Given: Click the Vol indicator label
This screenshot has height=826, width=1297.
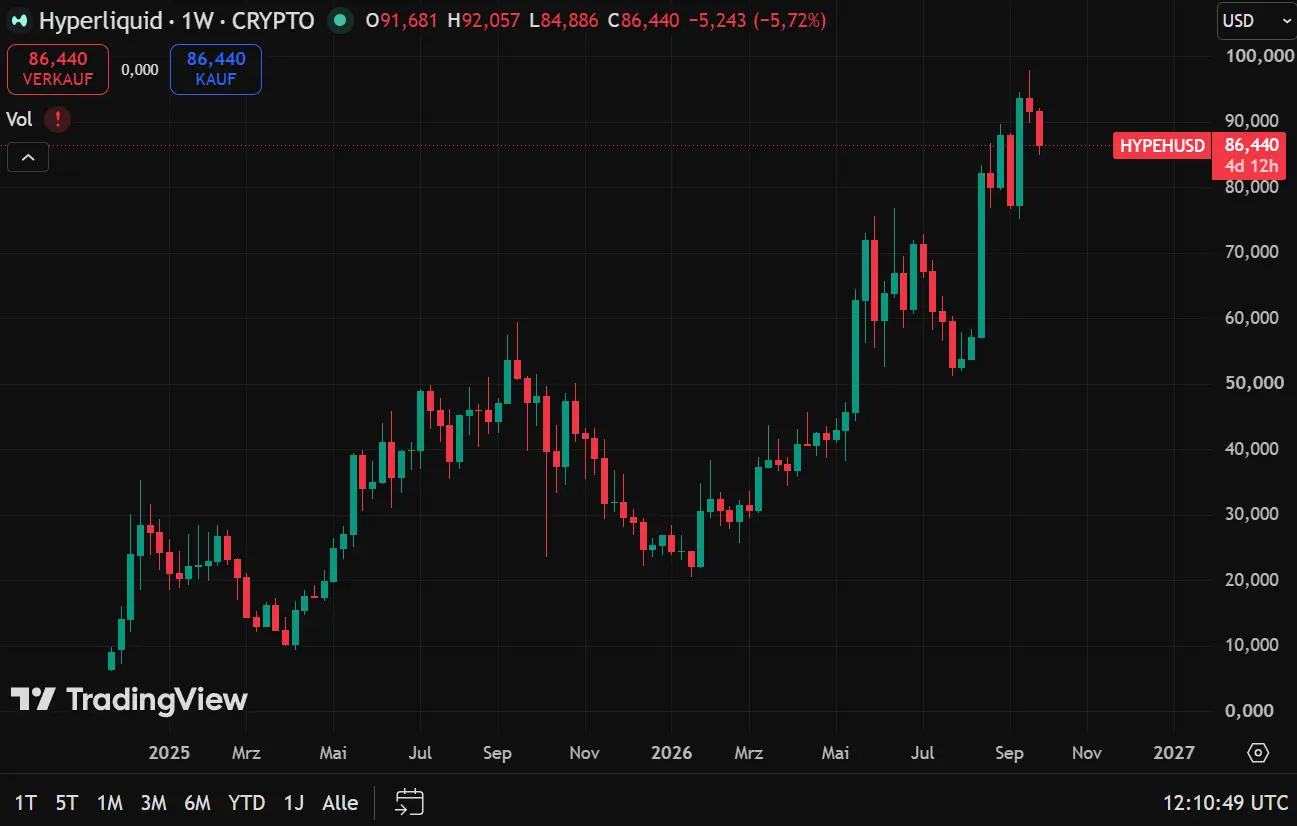Looking at the screenshot, I should [19, 120].
